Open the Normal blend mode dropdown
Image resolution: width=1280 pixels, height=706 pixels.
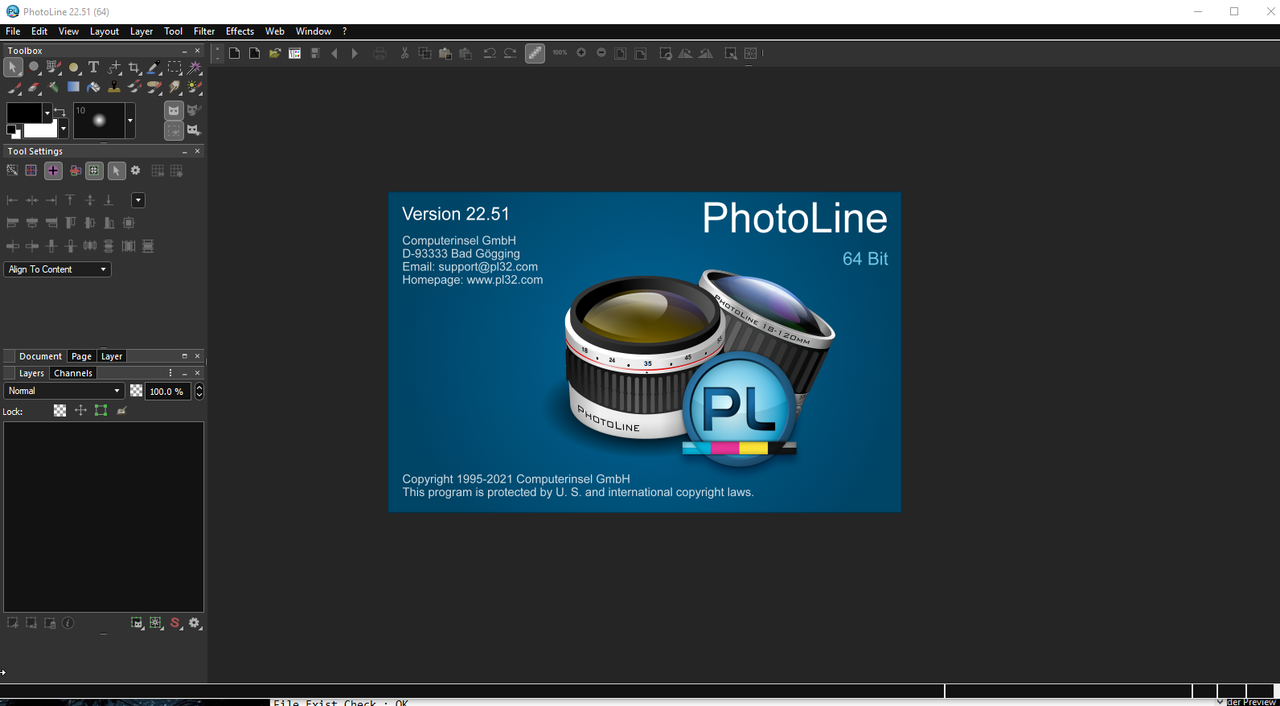click(64, 391)
